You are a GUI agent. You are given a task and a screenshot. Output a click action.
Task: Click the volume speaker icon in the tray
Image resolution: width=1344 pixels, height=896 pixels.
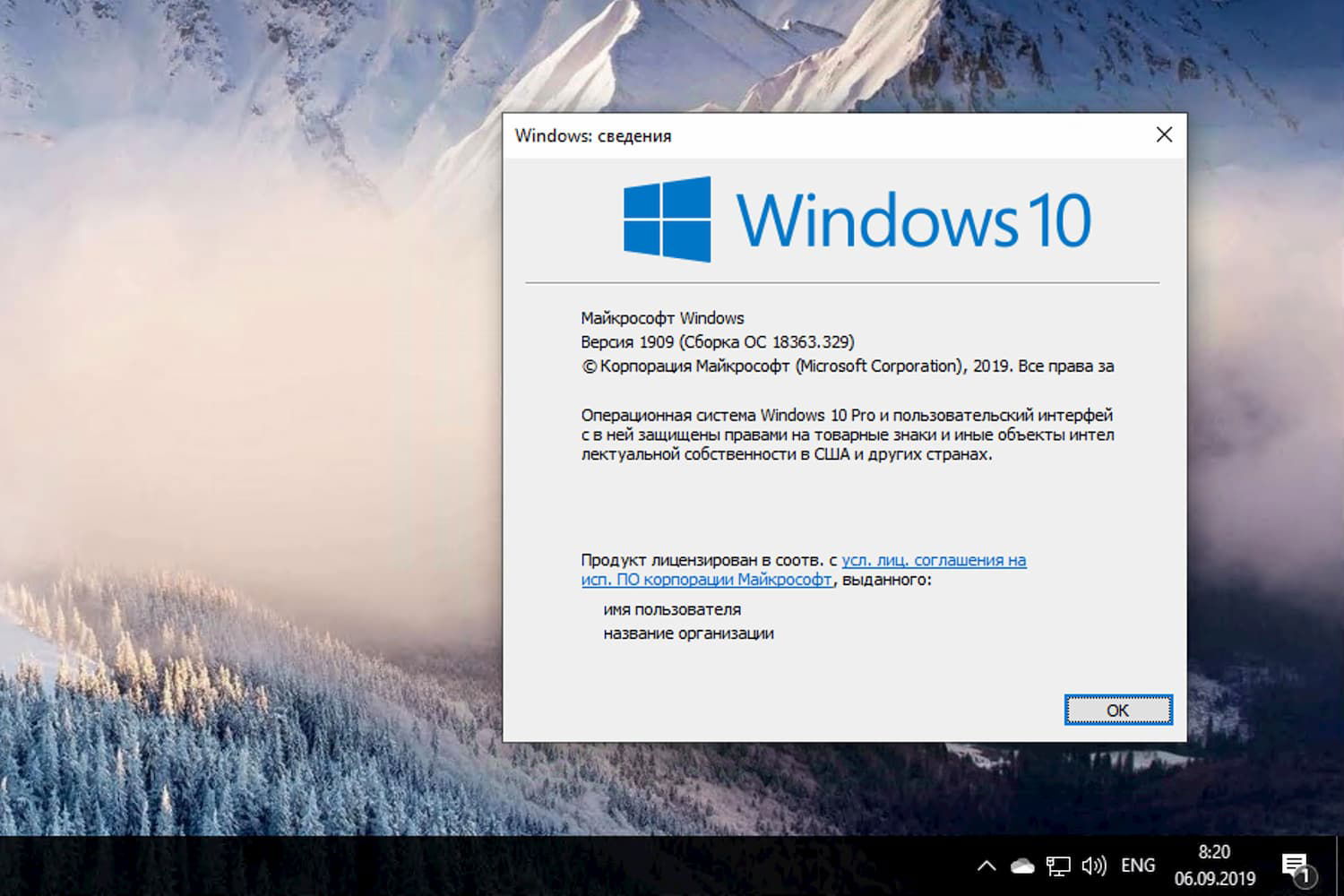click(x=1093, y=866)
